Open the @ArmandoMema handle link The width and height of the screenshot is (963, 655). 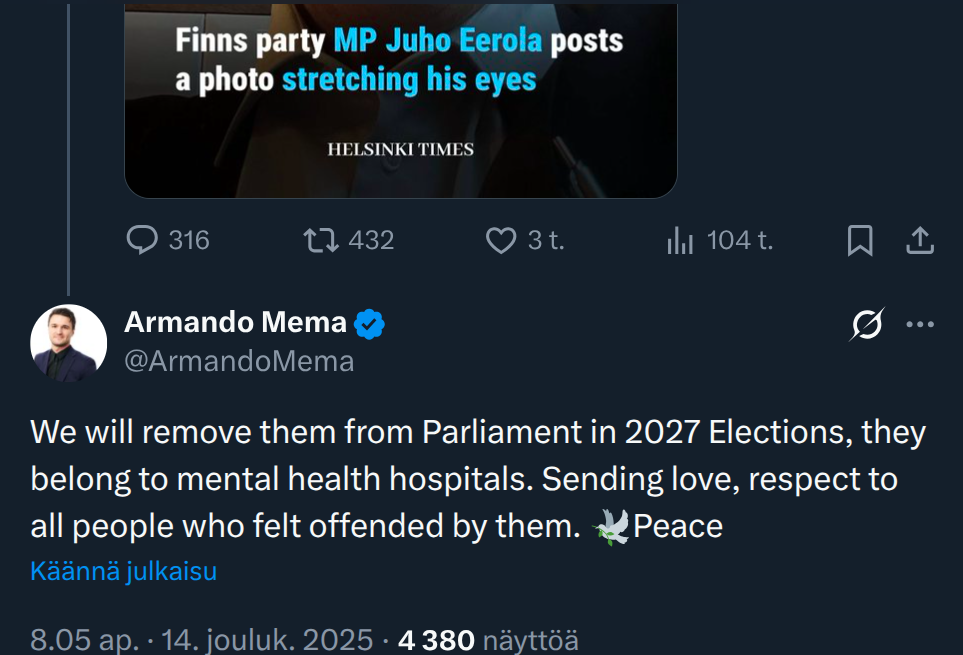pos(239,361)
